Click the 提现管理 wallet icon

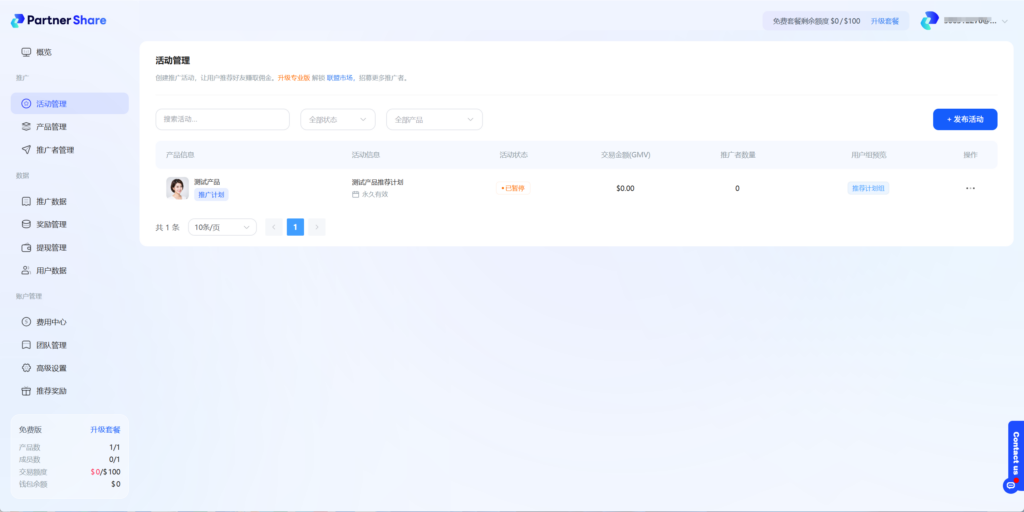(26, 247)
